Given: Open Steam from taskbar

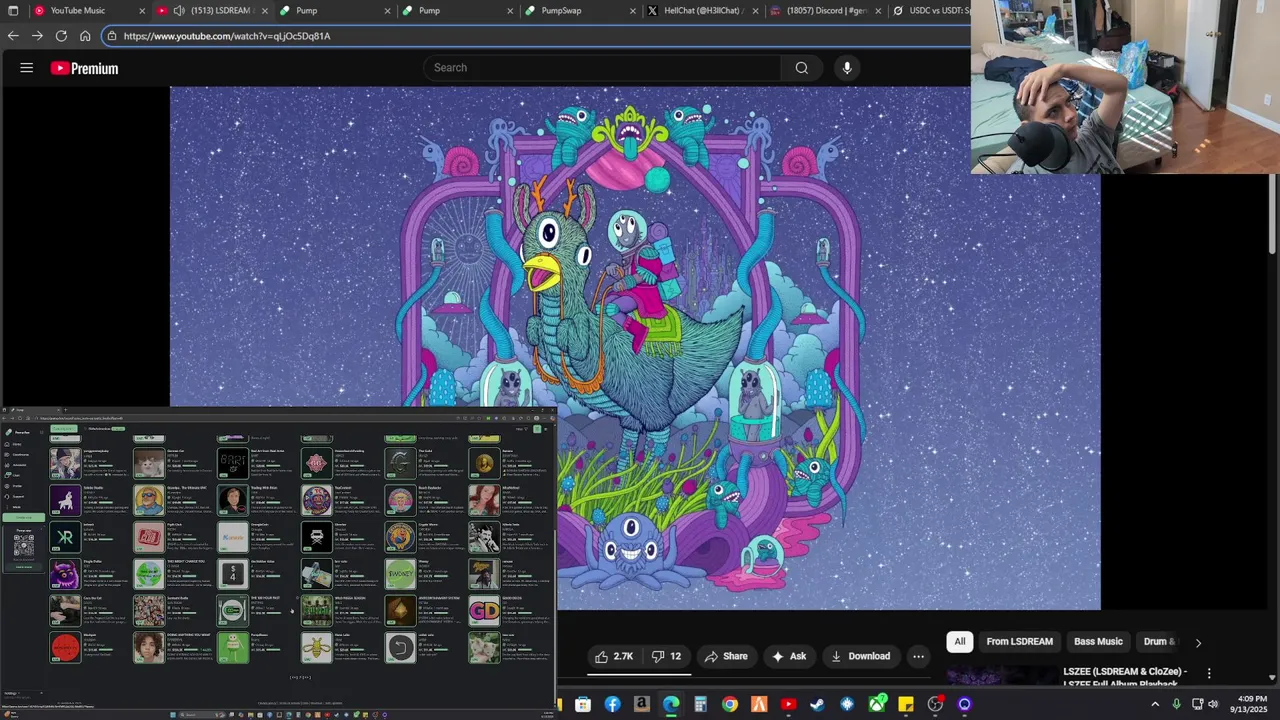Looking at the screenshot, I should point(817,704).
